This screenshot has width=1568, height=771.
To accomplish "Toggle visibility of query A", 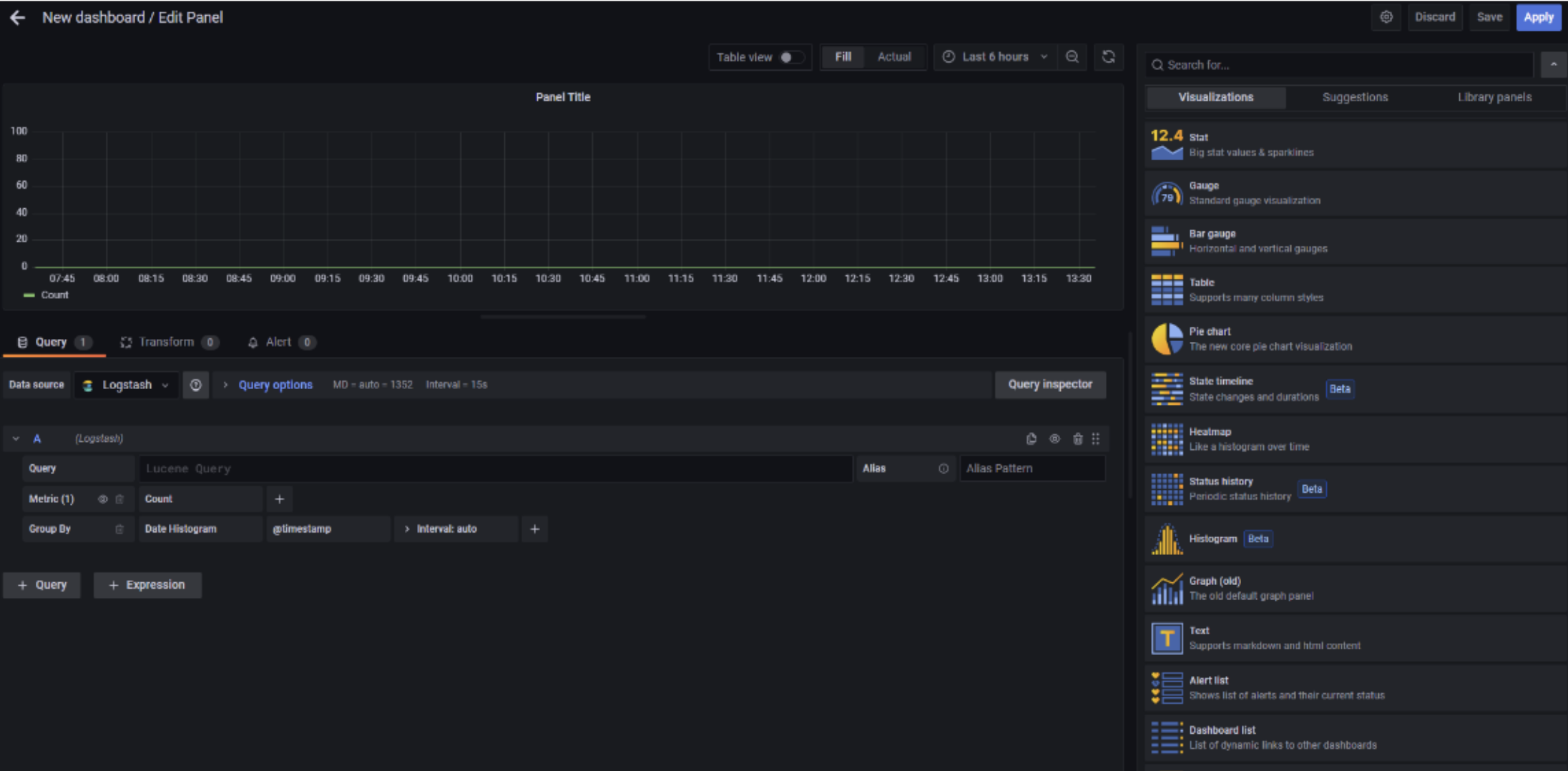I will click(x=1054, y=438).
